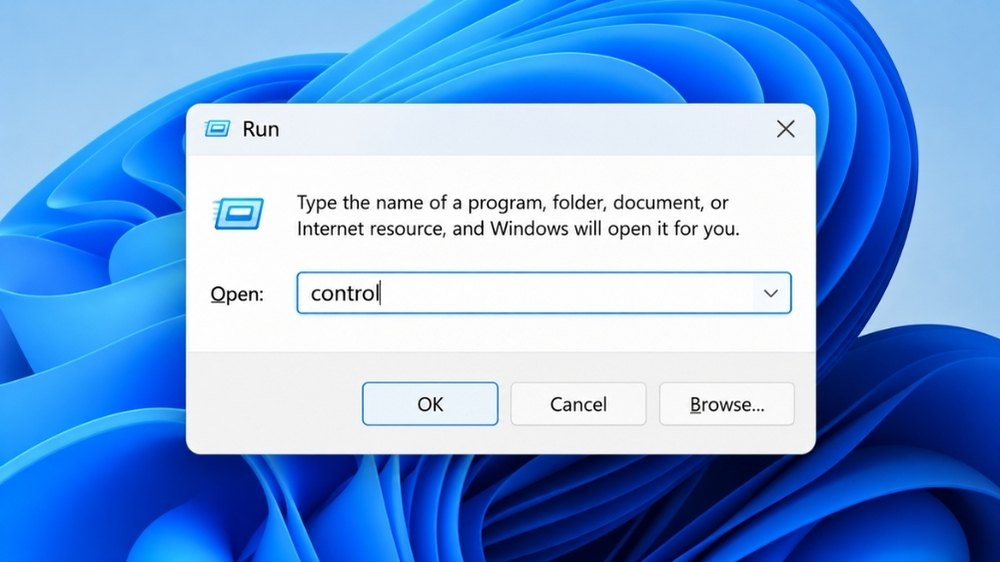Viewport: 1000px width, 562px height.
Task: Click the Open: label
Action: [x=237, y=294]
